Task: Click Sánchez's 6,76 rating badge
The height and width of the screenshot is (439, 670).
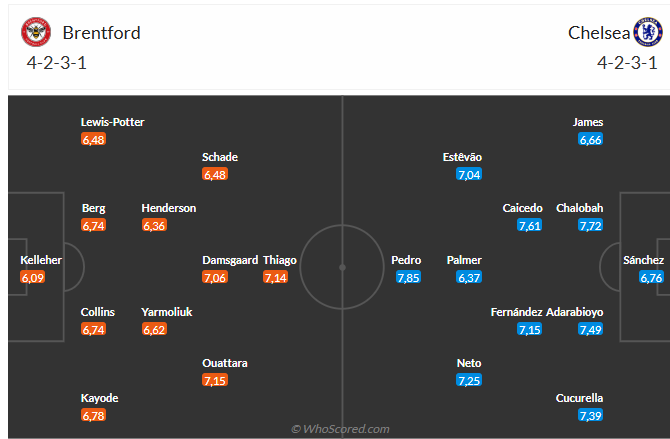Action: point(651,277)
